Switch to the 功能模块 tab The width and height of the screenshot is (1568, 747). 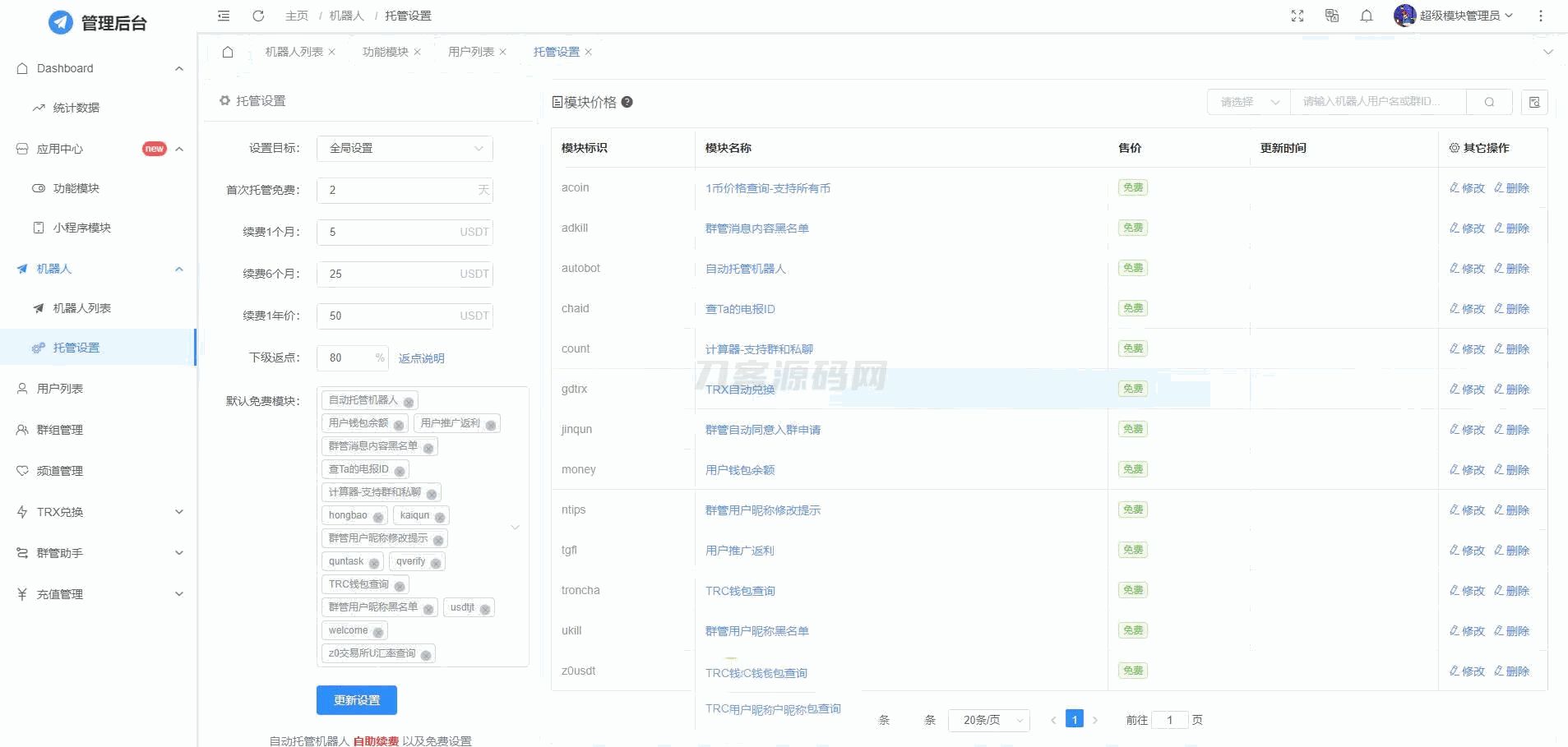(x=385, y=52)
